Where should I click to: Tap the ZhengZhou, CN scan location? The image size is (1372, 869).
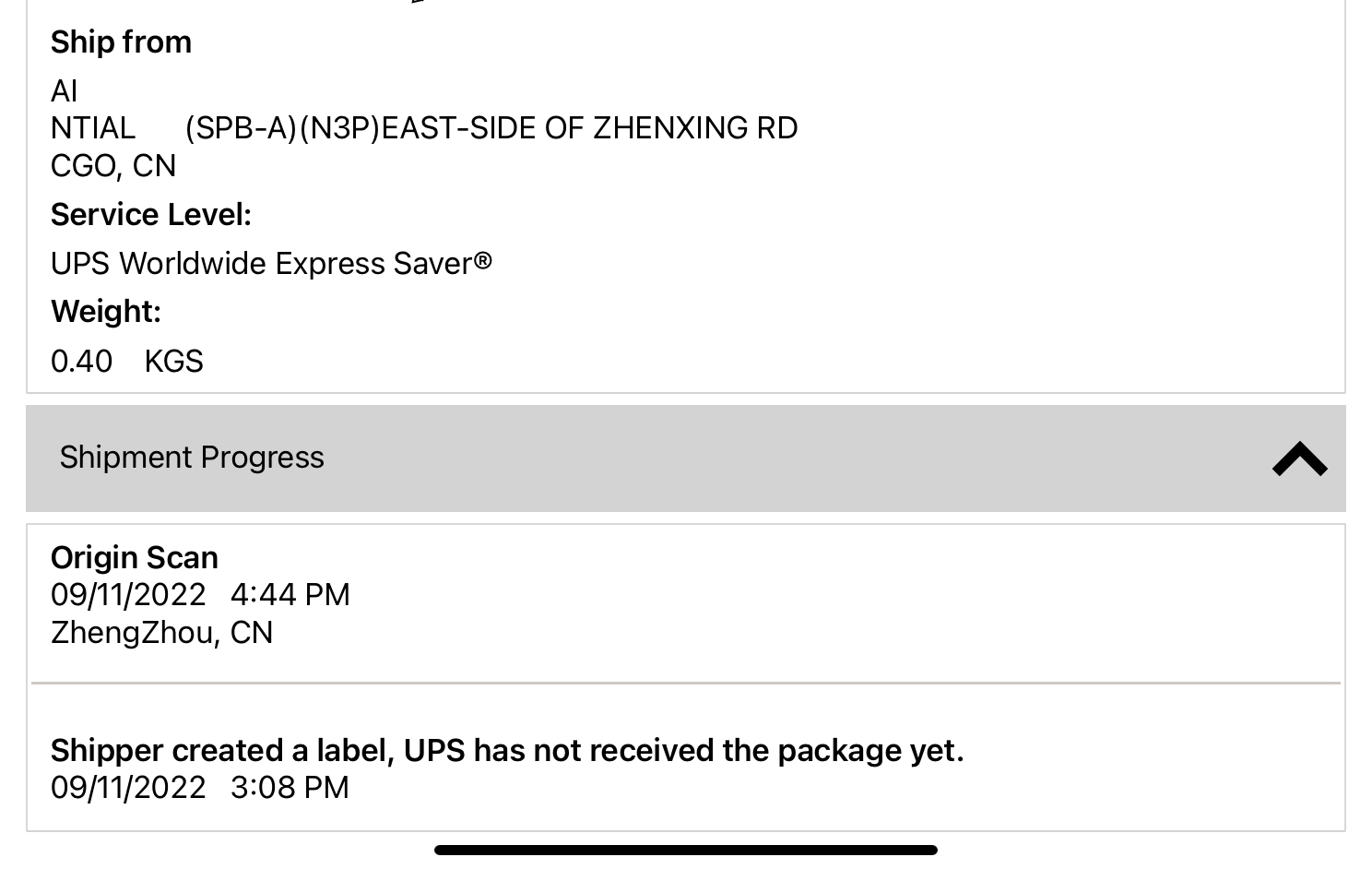pos(162,633)
